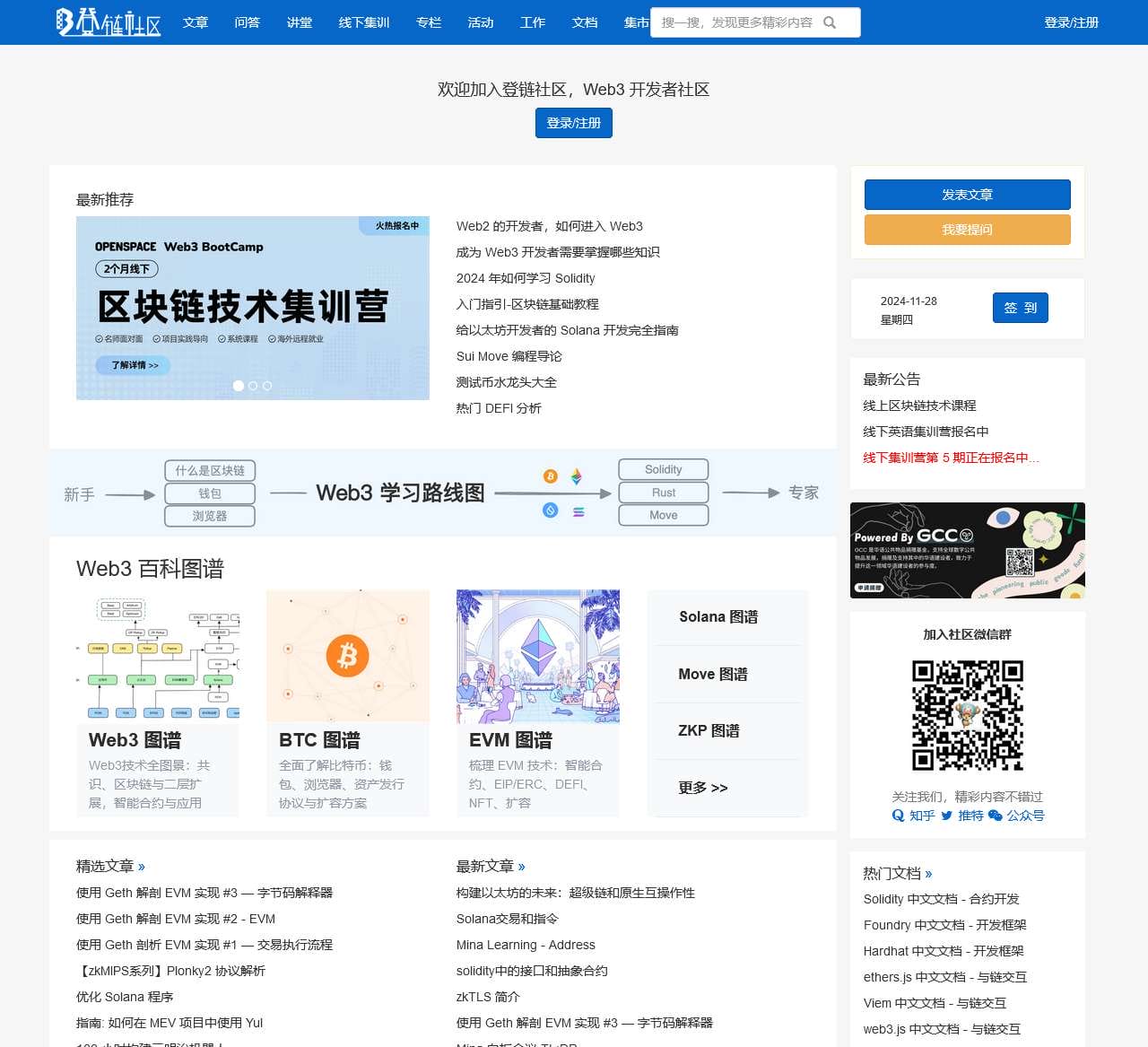This screenshot has width=1148, height=1047.
Task: Click the community WeChat group QR code
Action: 968,715
